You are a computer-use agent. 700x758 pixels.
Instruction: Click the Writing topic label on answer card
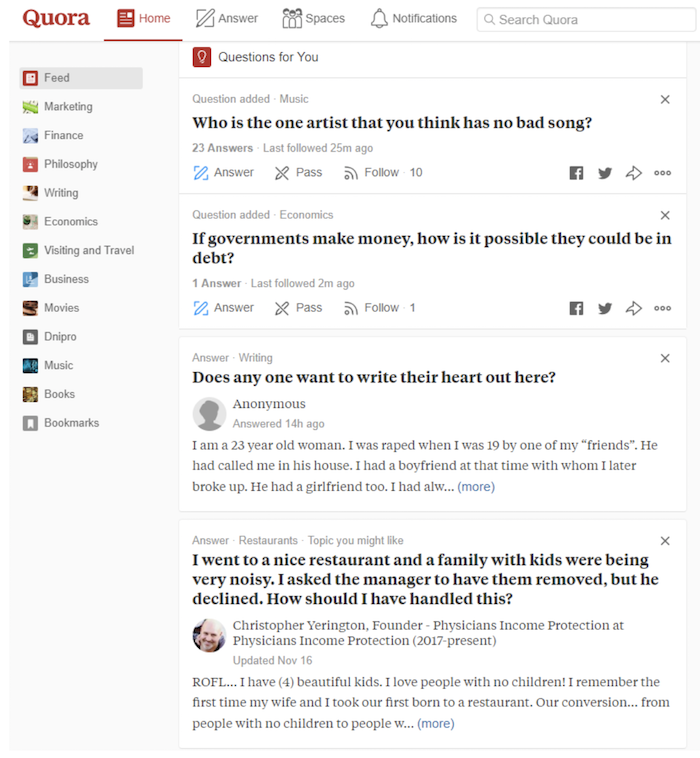point(256,358)
